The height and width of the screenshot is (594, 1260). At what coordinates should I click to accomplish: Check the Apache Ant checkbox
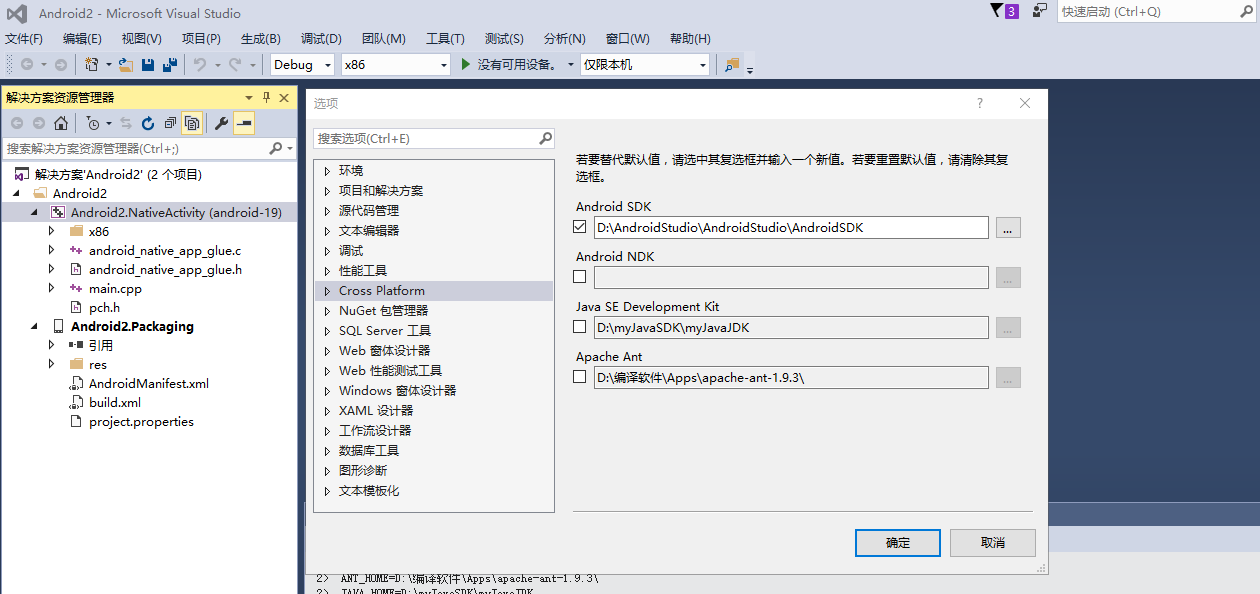tap(580, 377)
